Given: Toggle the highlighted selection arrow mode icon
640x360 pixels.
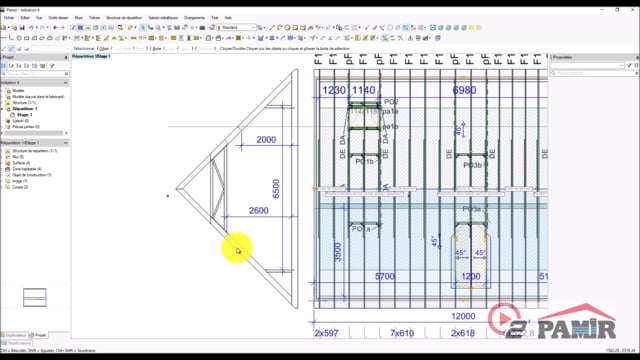Looking at the screenshot, I should tap(143, 27).
